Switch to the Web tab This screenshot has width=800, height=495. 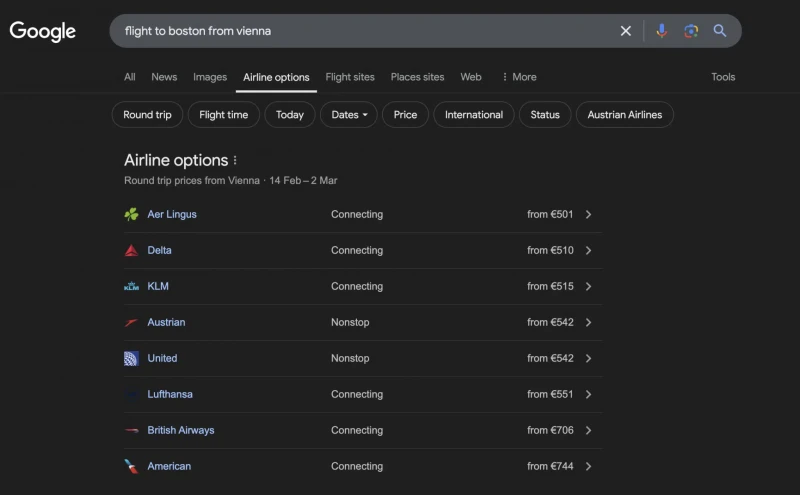(x=470, y=77)
